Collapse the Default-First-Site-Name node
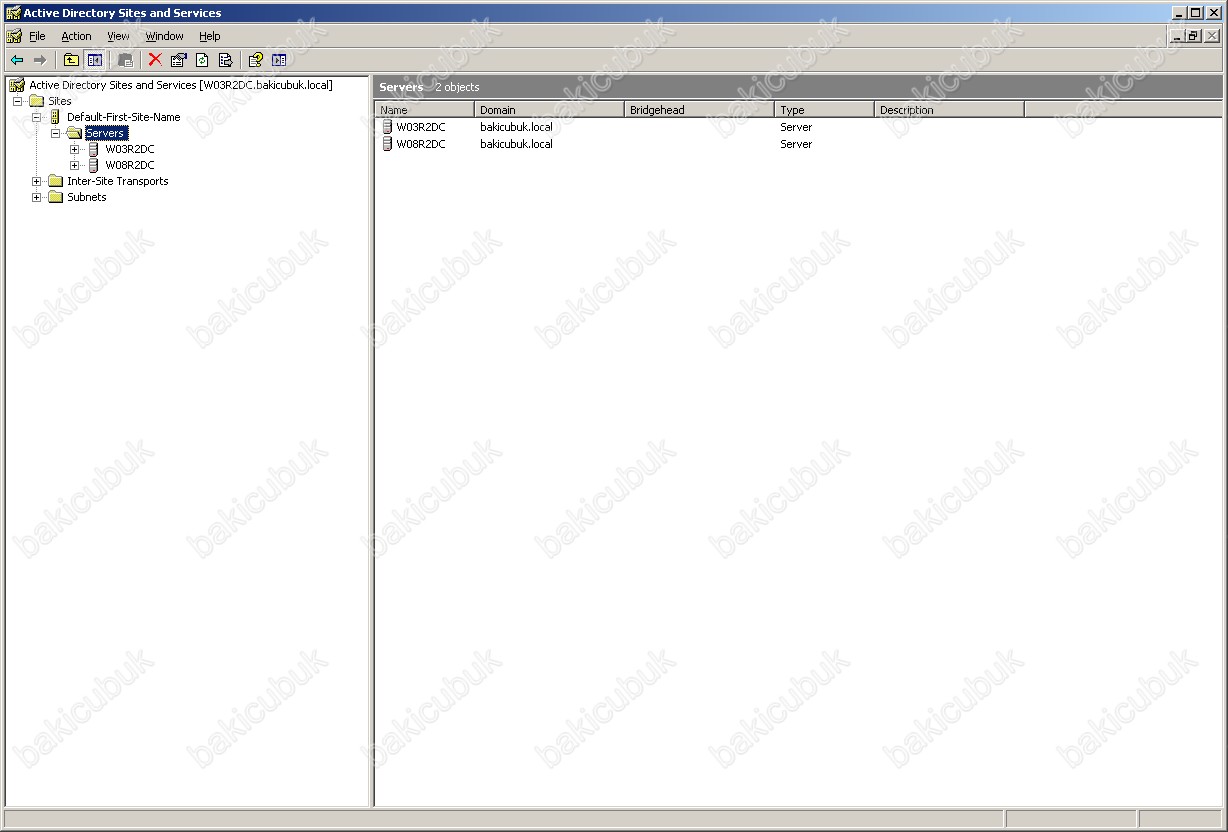 tap(36, 117)
